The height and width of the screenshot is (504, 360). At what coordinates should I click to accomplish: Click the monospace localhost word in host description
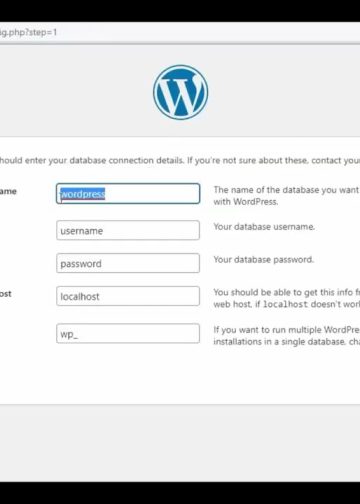[x=285, y=304]
